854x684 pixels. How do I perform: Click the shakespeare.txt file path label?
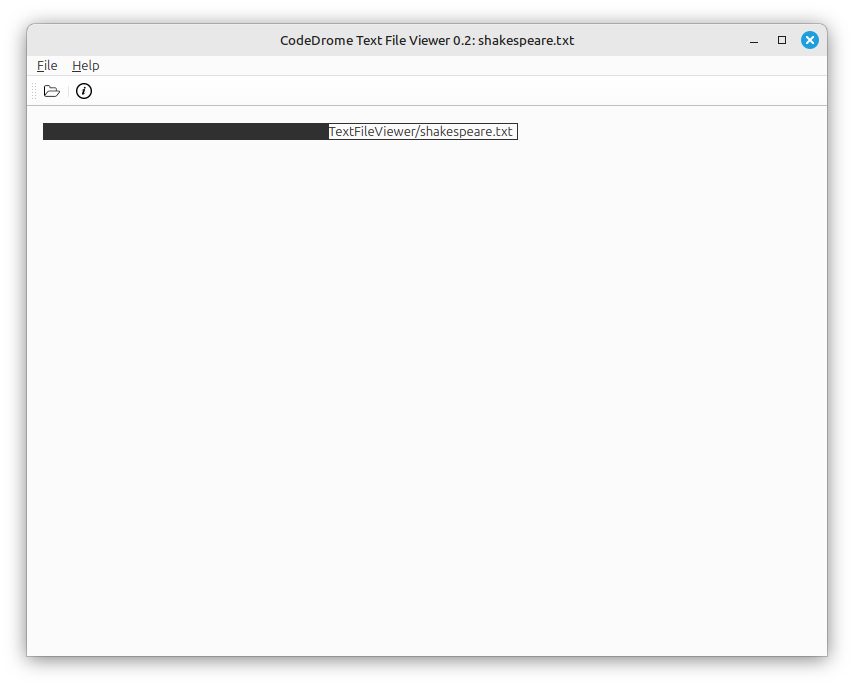280,132
